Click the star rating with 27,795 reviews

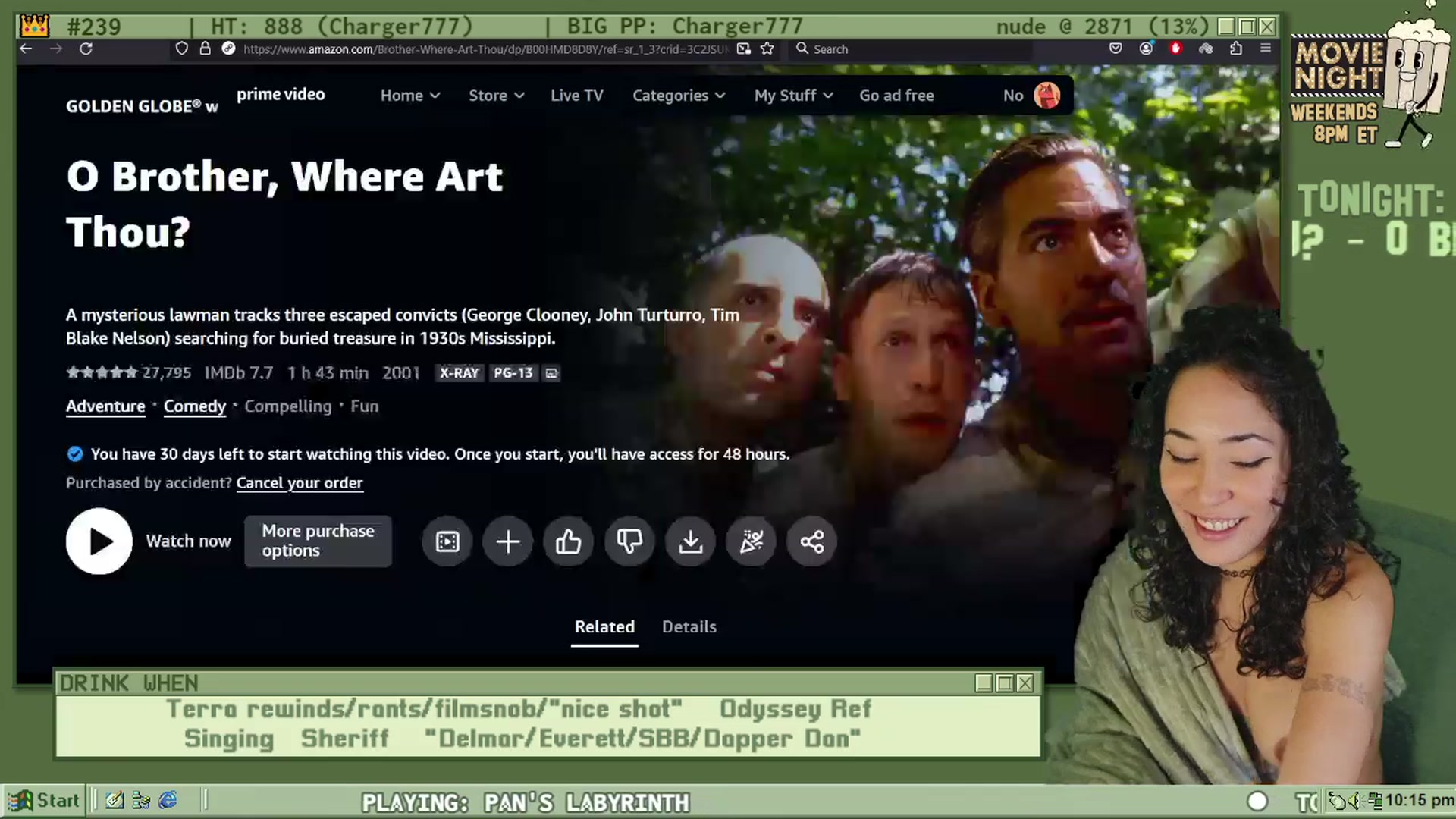pos(128,373)
